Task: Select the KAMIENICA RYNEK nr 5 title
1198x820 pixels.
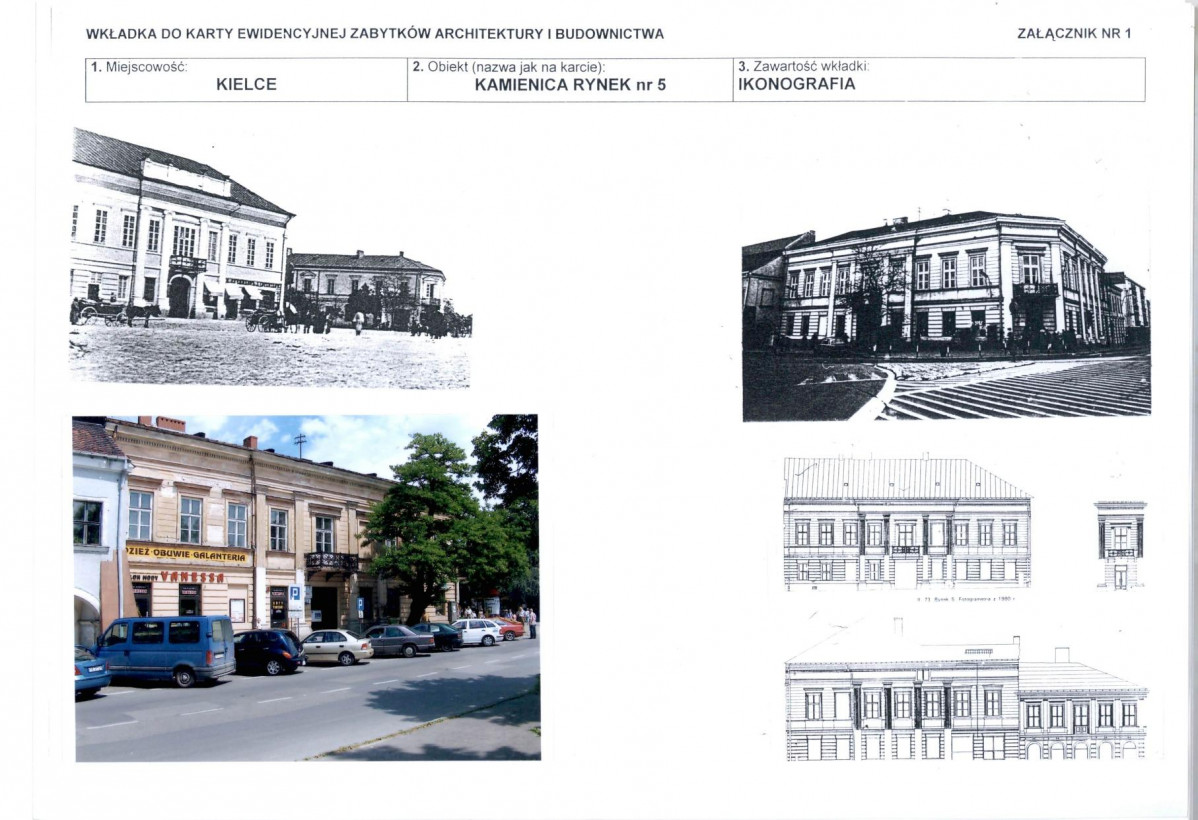Action: point(570,85)
